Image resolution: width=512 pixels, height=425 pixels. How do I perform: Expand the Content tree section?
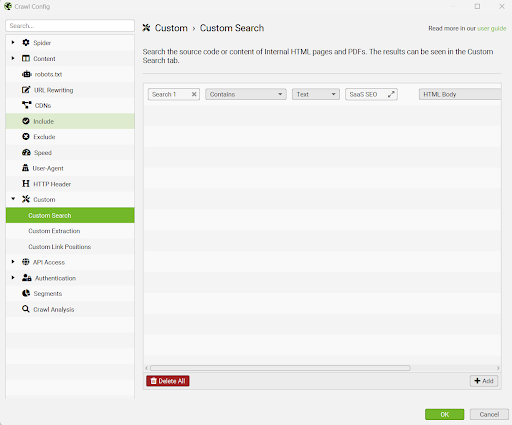point(13,58)
